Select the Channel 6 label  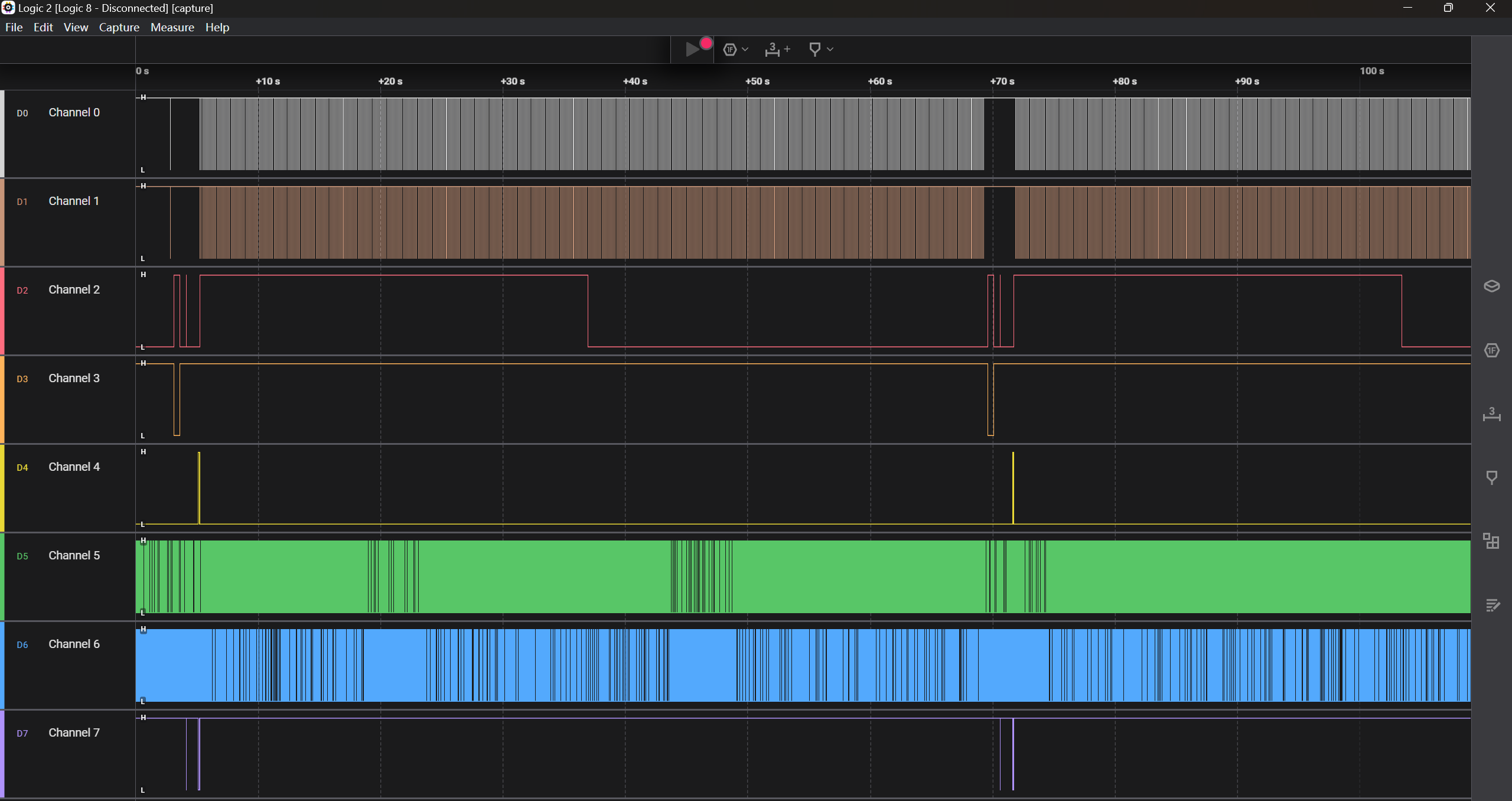coord(74,644)
